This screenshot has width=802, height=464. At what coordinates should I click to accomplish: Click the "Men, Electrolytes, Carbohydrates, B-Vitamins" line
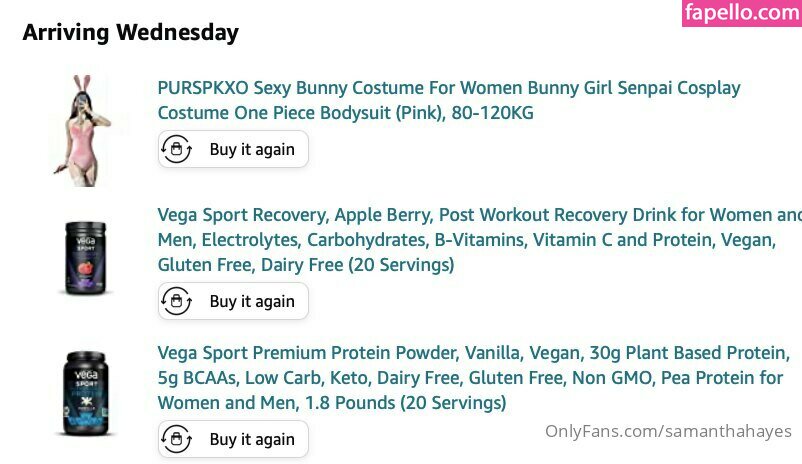coord(466,240)
